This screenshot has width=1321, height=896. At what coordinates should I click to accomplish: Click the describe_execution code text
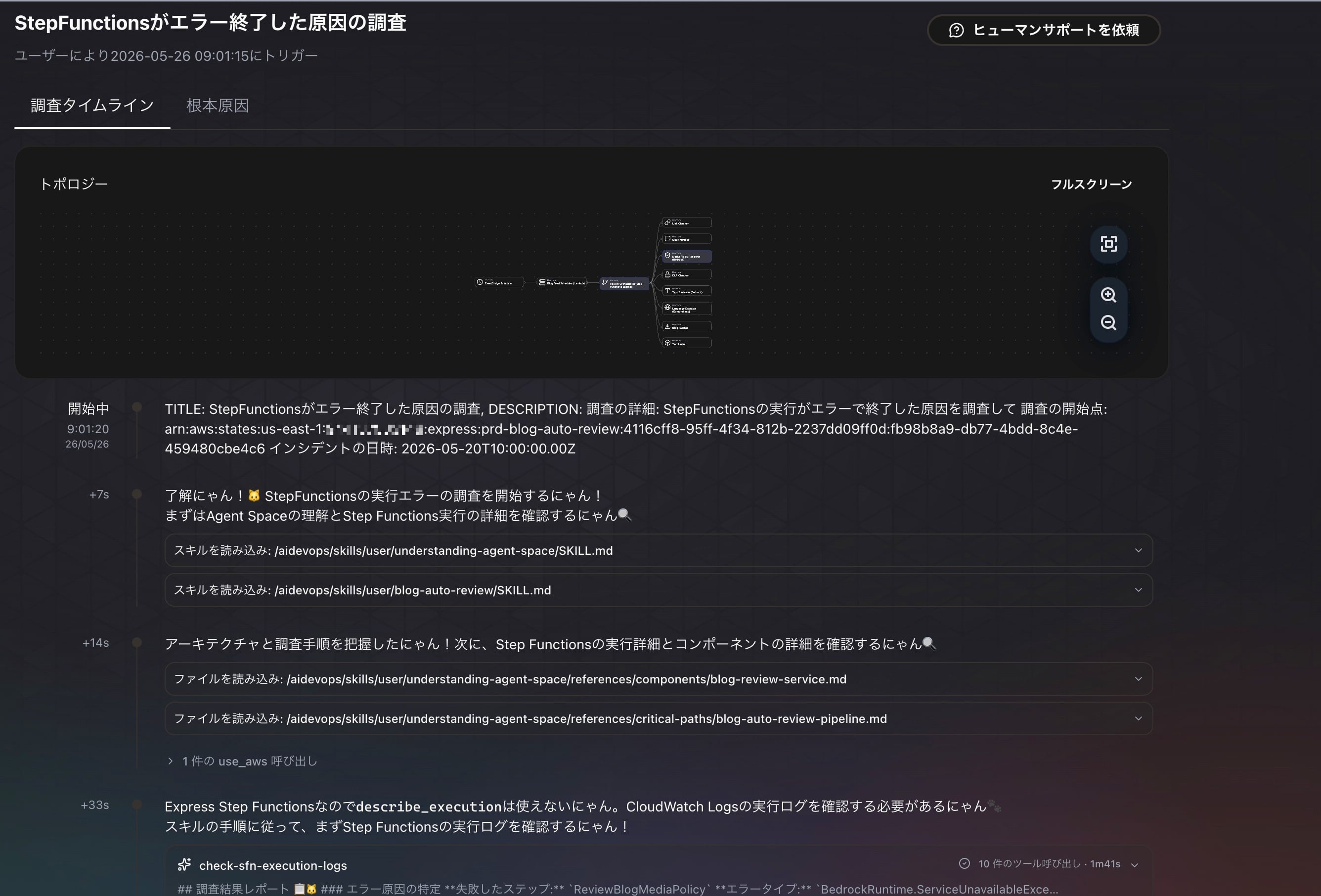[x=429, y=806]
